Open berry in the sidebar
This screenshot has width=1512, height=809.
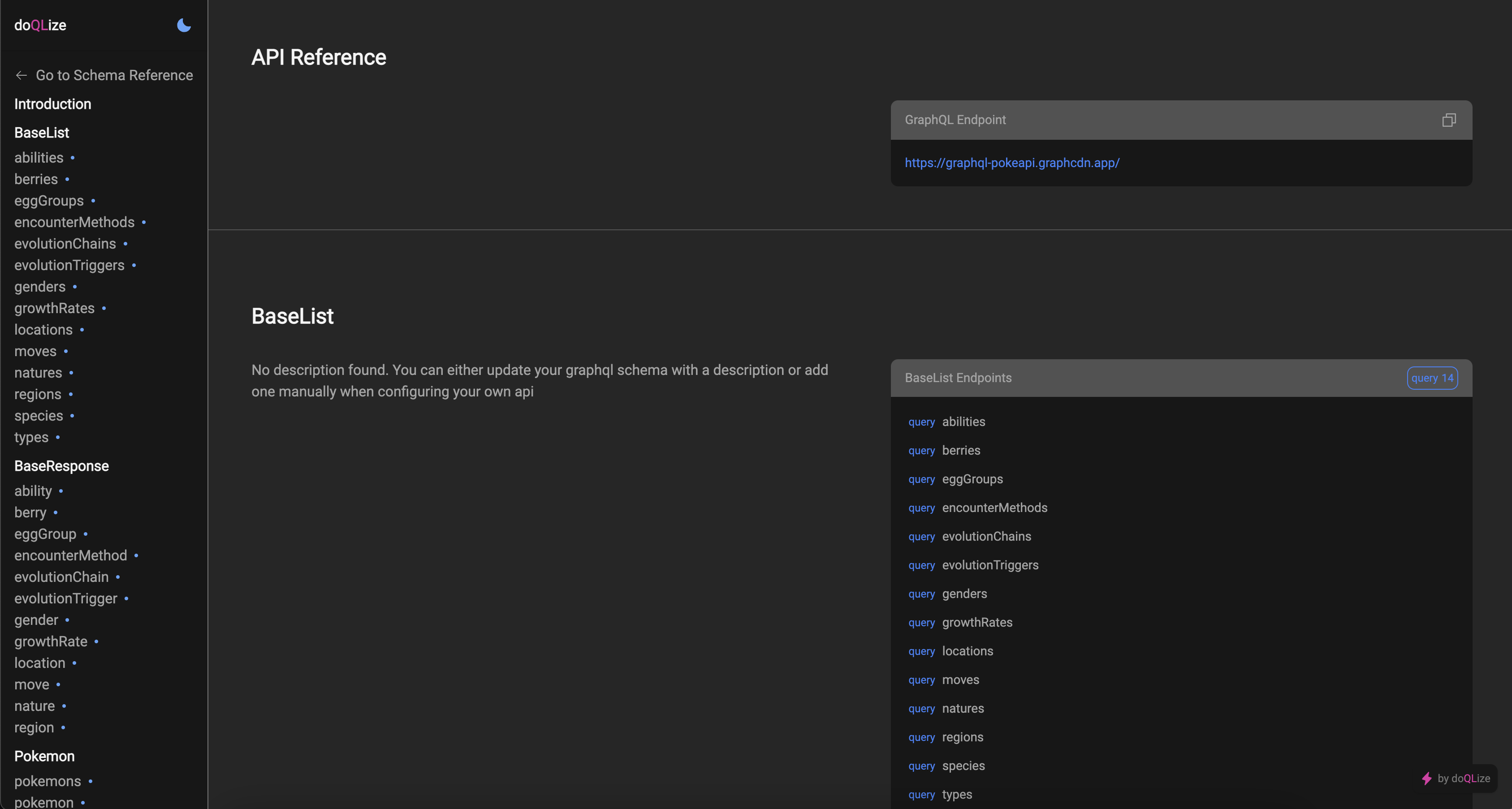[30, 513]
